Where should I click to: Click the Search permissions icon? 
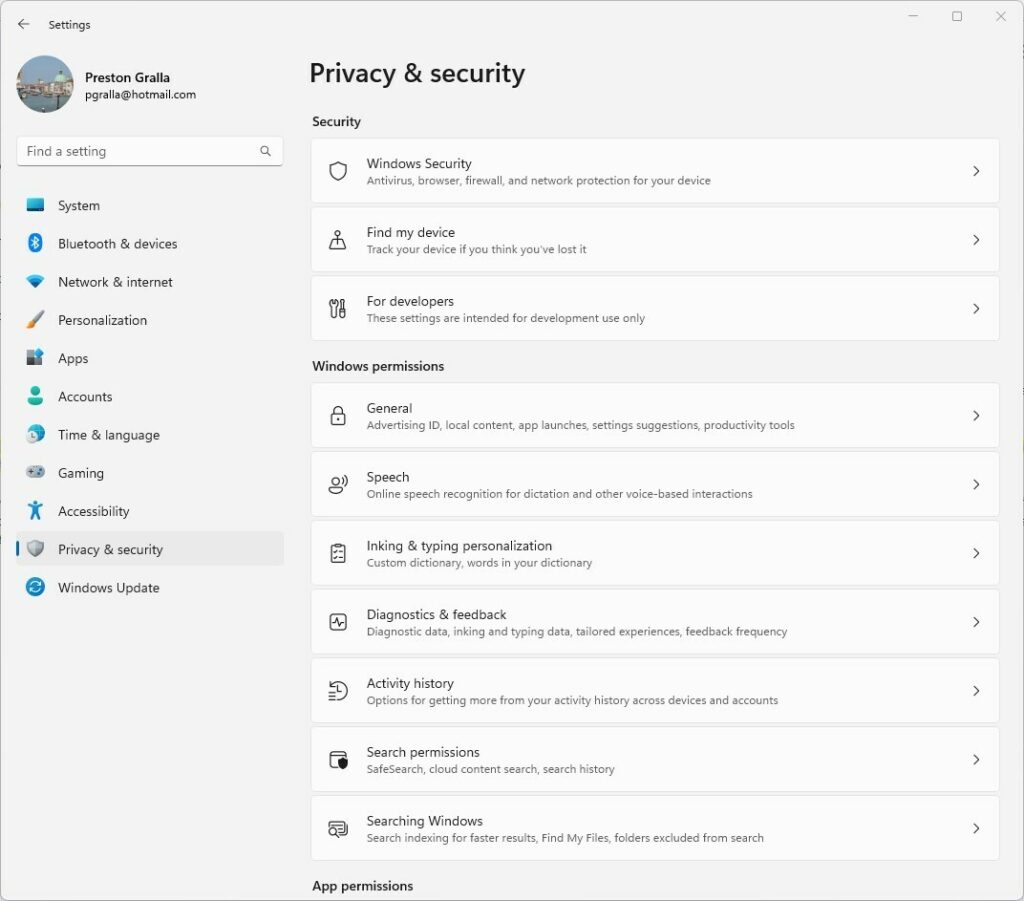[x=338, y=760]
